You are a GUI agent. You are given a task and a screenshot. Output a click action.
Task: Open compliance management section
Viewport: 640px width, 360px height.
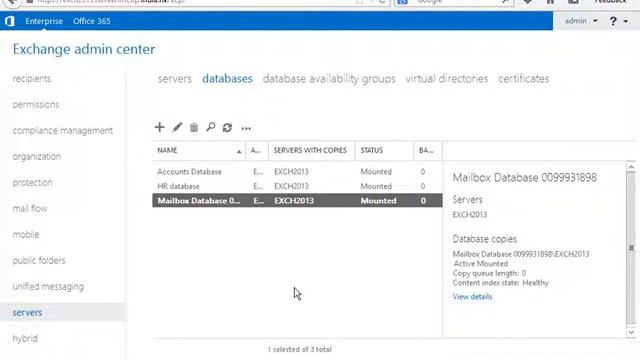point(62,131)
